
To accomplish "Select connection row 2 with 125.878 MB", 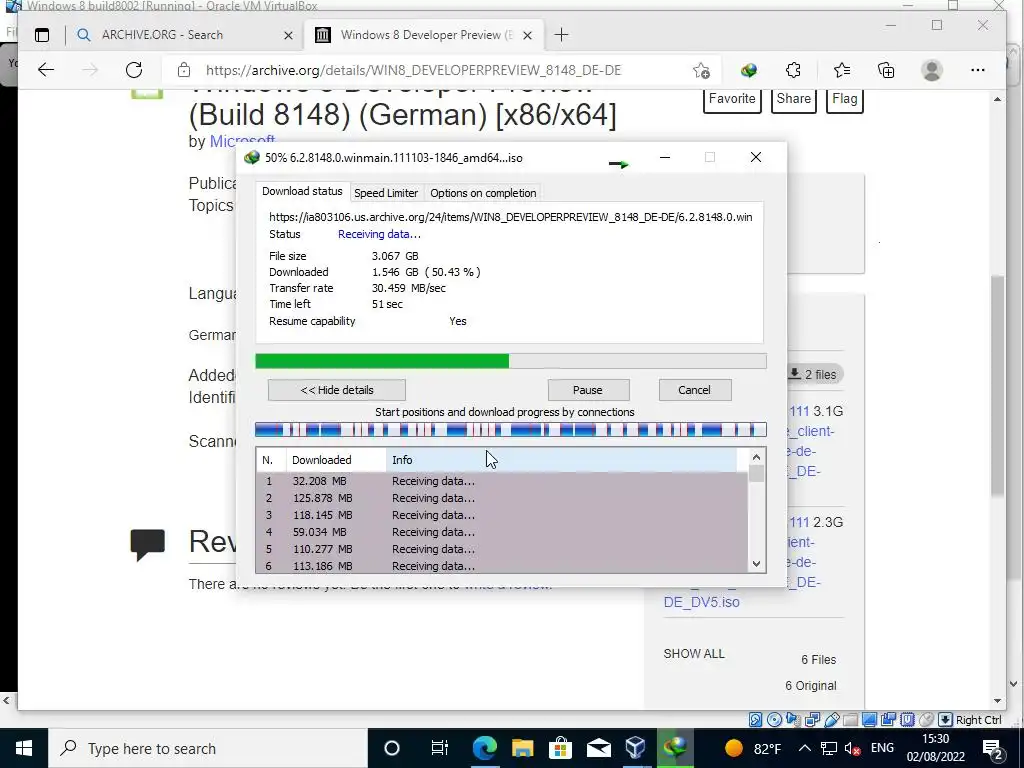I will [x=502, y=498].
